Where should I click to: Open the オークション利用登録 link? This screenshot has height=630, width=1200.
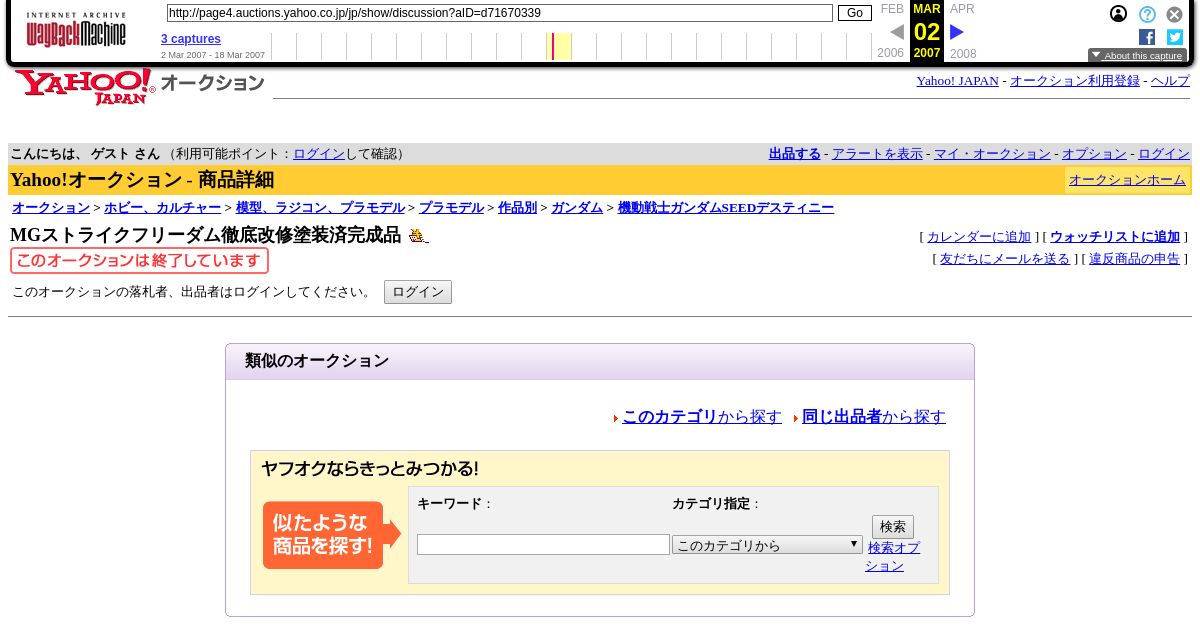click(1074, 81)
